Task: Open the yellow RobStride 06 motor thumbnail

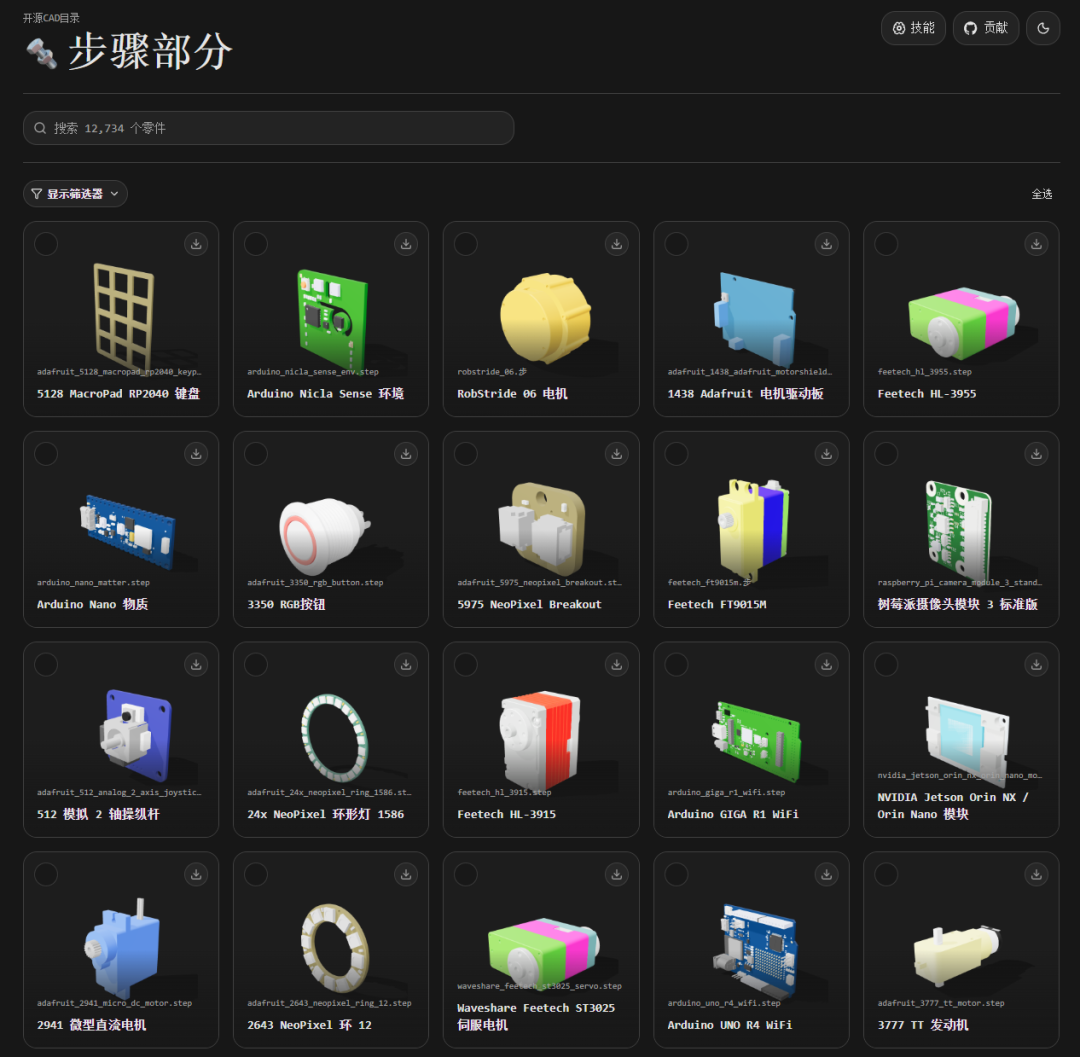Action: tap(544, 317)
